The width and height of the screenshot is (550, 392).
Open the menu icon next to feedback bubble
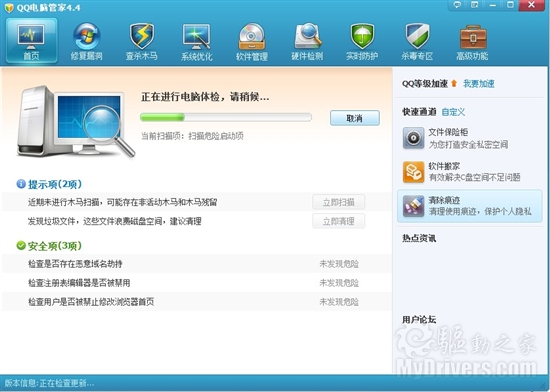(475, 5)
